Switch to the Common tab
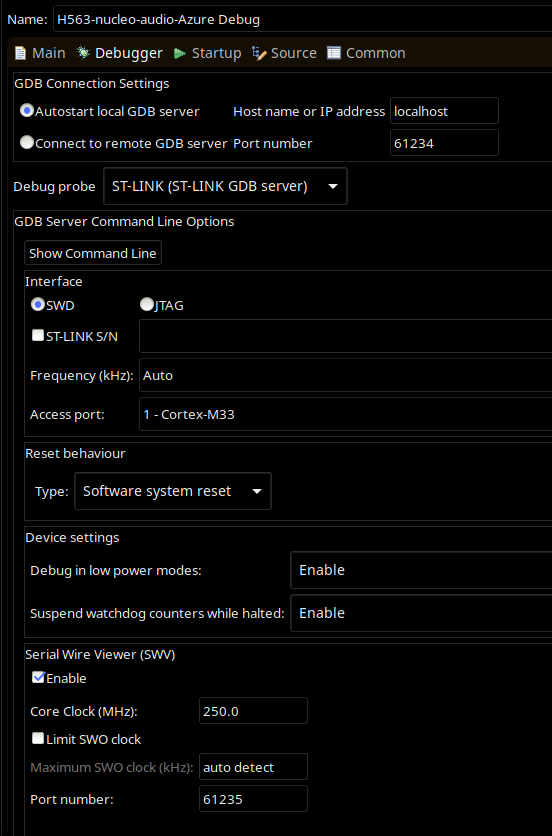552x836 pixels. click(366, 53)
